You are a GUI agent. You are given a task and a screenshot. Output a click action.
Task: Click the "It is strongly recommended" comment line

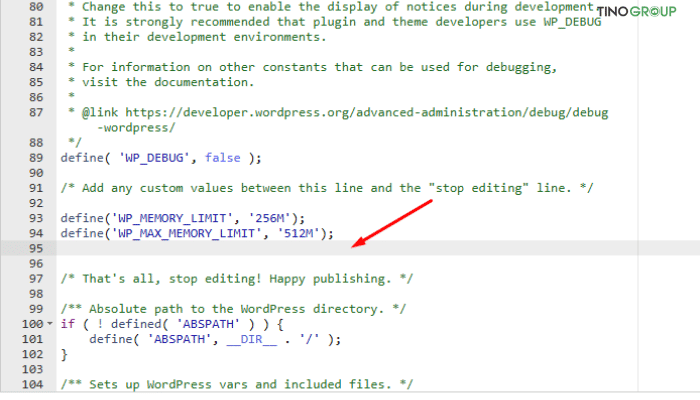(x=335, y=22)
